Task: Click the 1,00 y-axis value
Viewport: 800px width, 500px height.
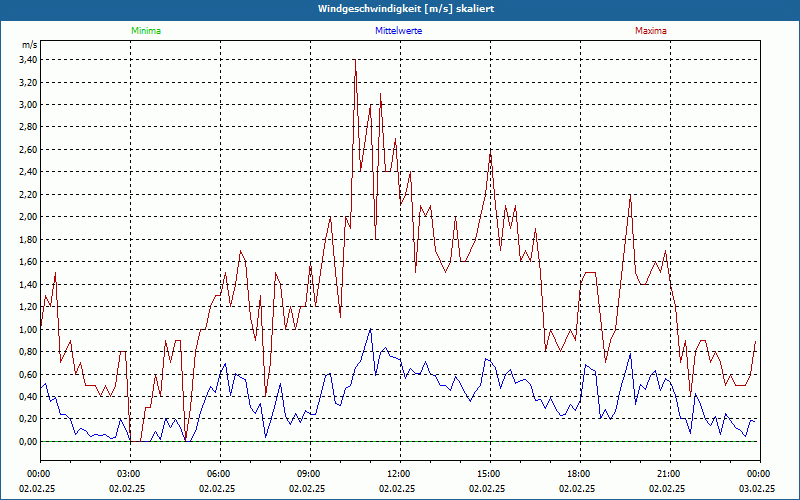Action: coord(29,329)
